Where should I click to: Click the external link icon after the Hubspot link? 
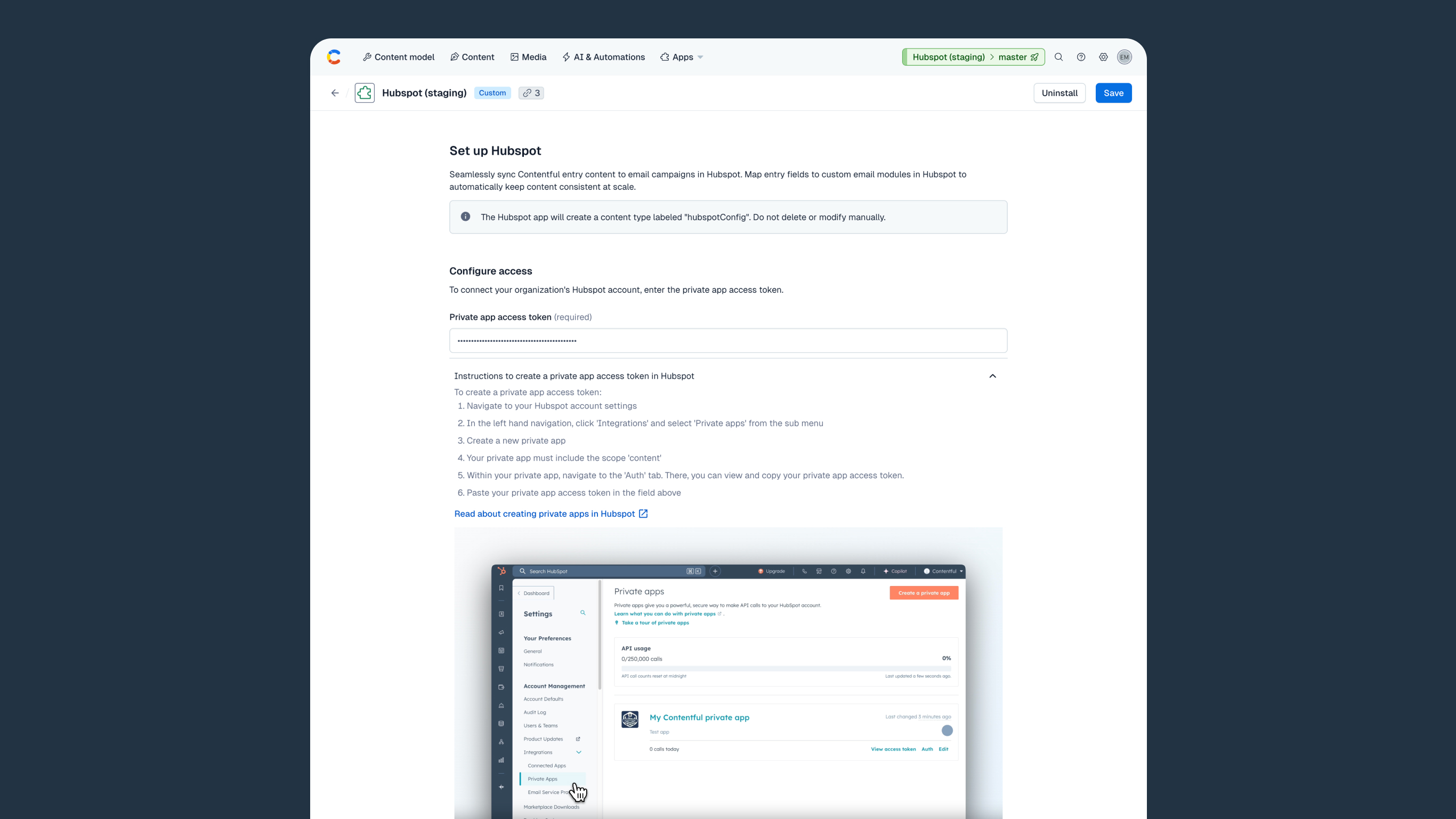pyautogui.click(x=643, y=513)
